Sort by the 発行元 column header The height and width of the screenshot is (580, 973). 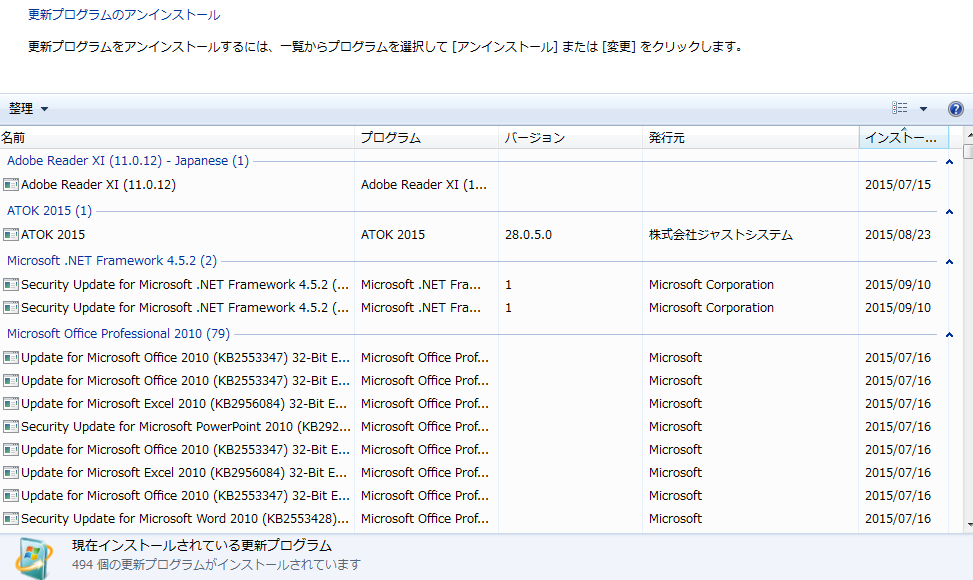click(750, 138)
